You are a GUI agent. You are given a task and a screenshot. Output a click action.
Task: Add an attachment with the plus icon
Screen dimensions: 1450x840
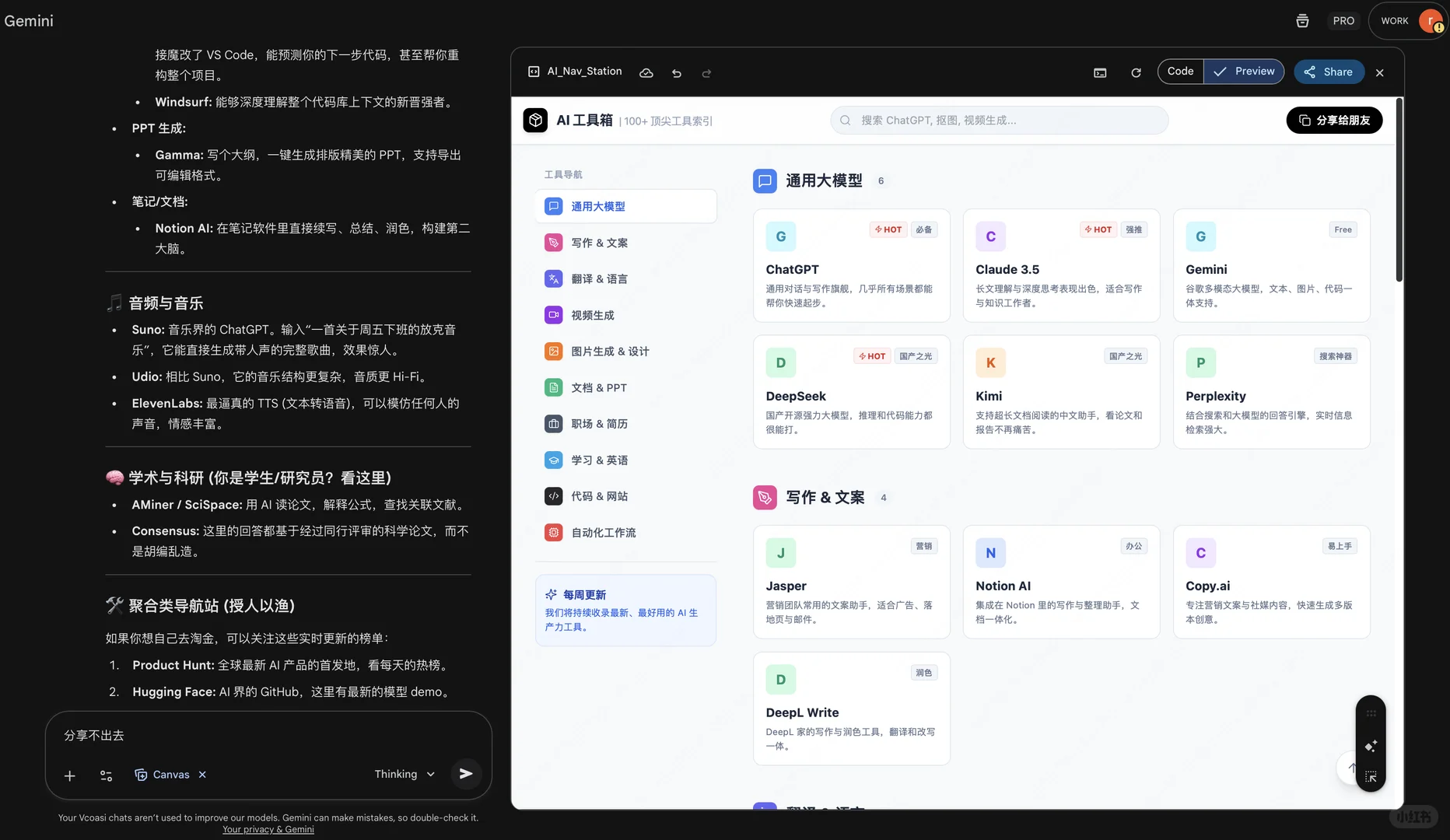[x=69, y=775]
